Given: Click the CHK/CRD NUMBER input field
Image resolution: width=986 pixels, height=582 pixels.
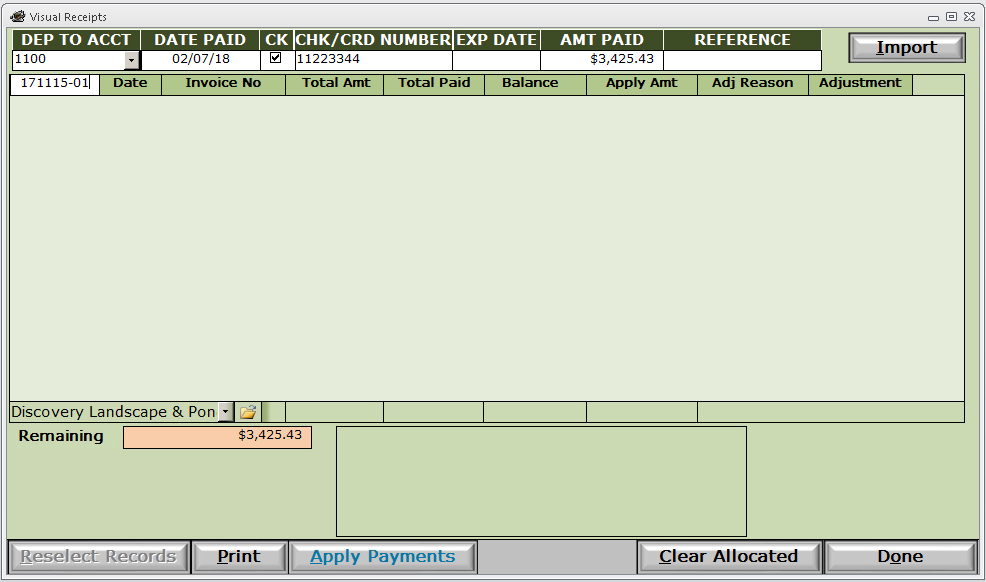Looking at the screenshot, I should [374, 60].
